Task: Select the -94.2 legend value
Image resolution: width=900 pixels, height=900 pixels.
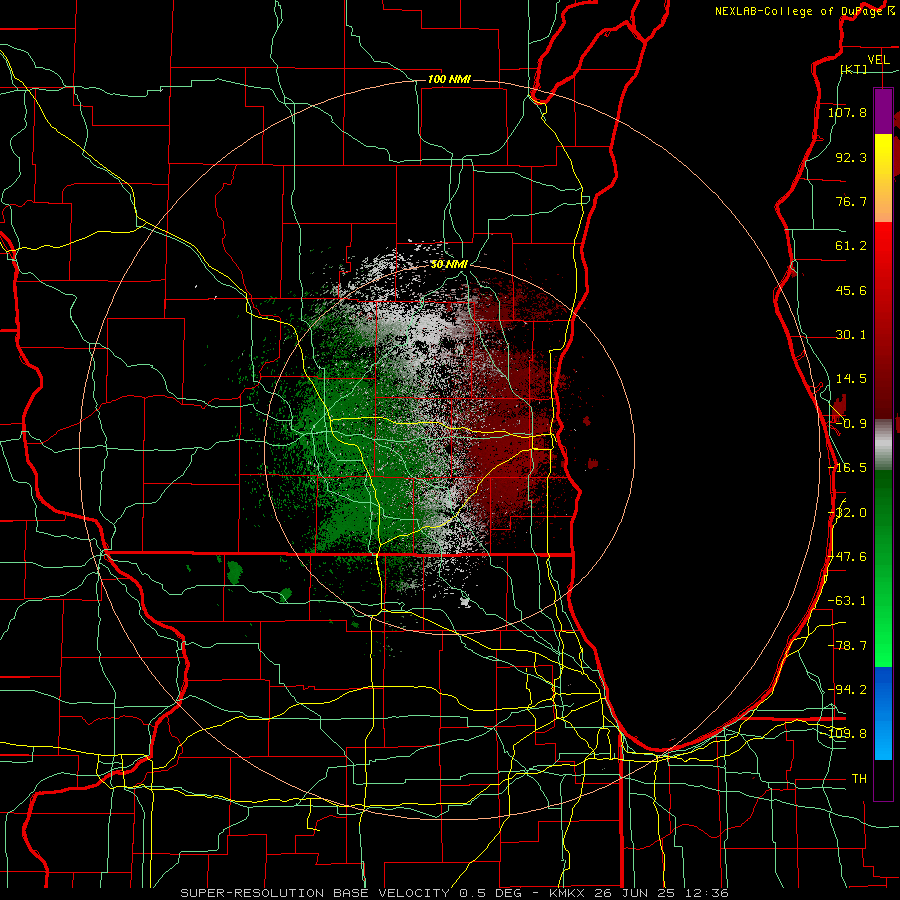Action: (847, 689)
